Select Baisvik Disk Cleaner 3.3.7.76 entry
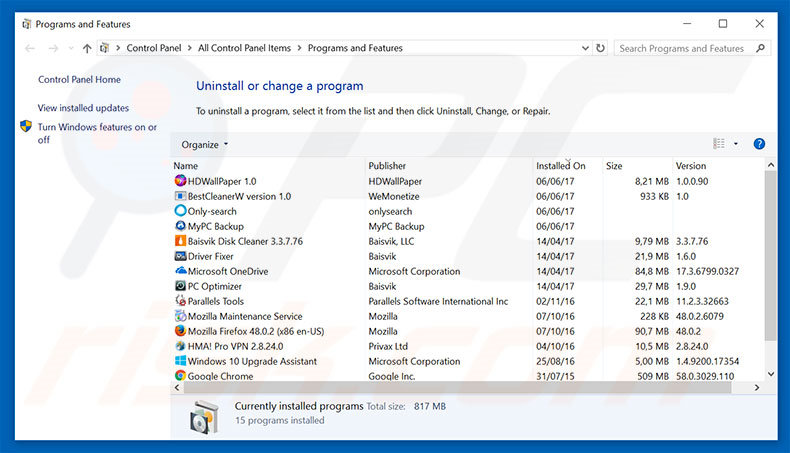790x453 pixels. tap(245, 241)
